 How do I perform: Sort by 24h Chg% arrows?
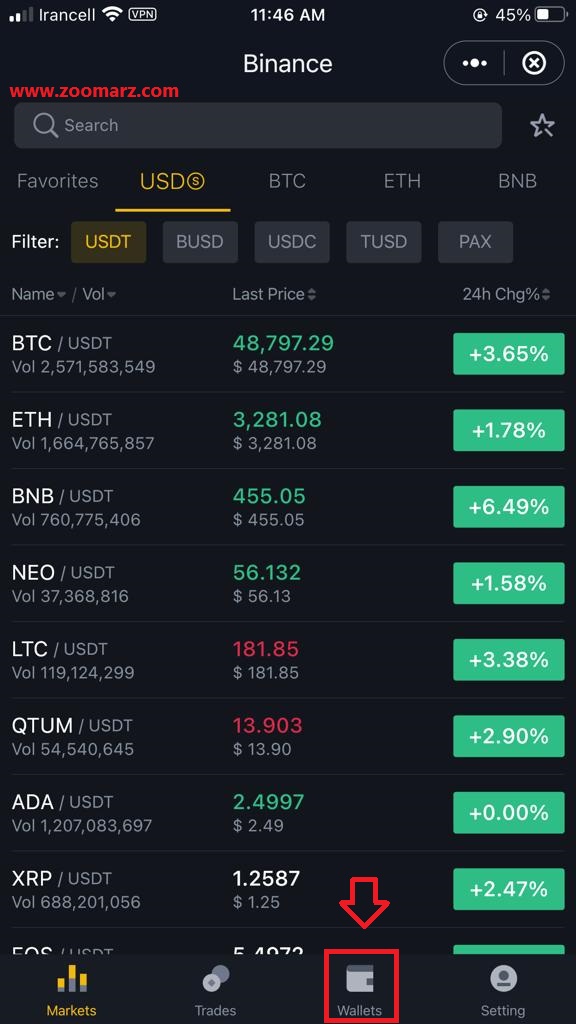click(x=545, y=295)
